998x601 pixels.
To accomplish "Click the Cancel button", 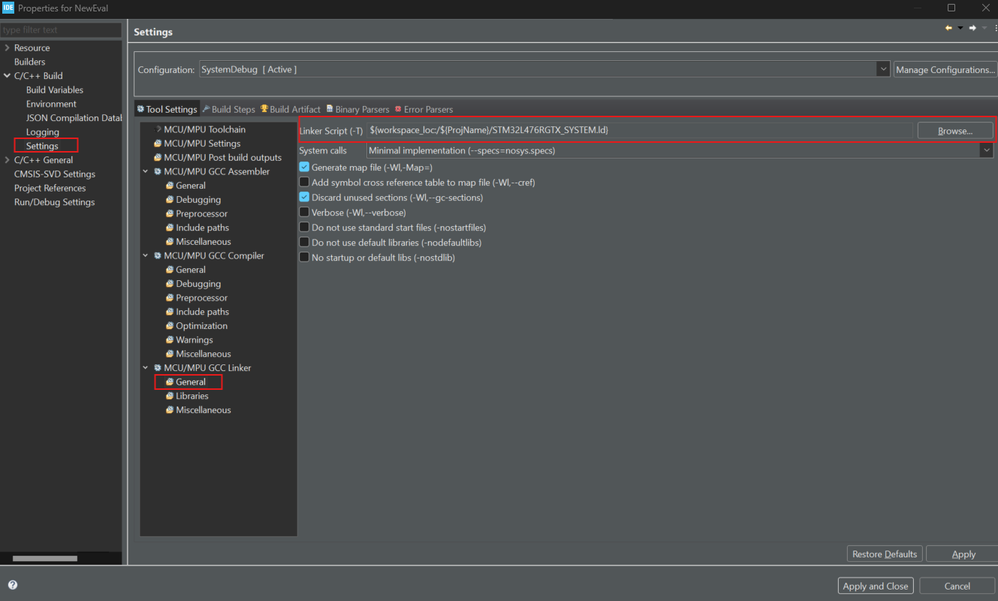I will 957,586.
